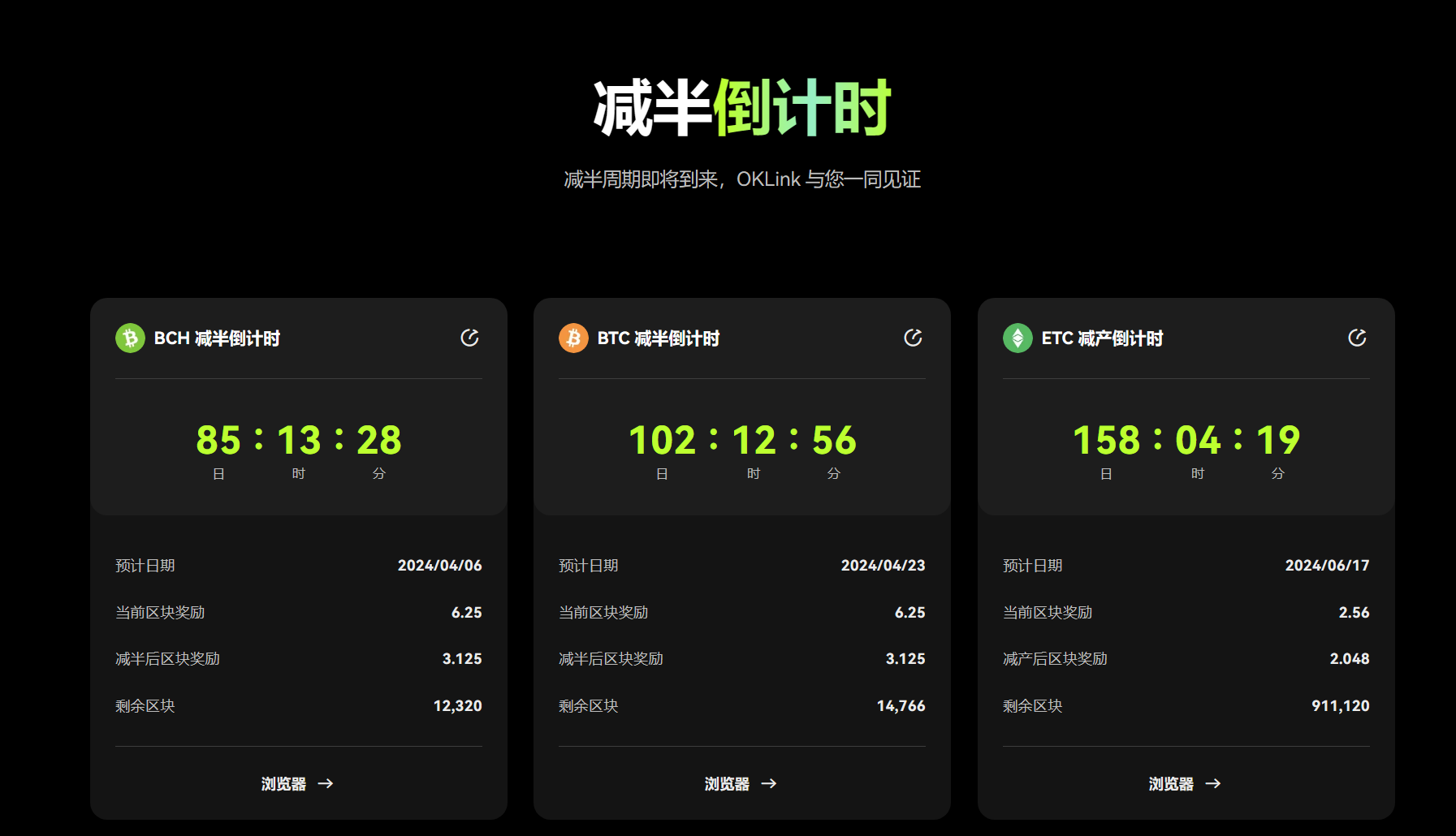Click the orange BTC coin logo
Image resolution: width=1456 pixels, height=836 pixels.
(x=573, y=338)
